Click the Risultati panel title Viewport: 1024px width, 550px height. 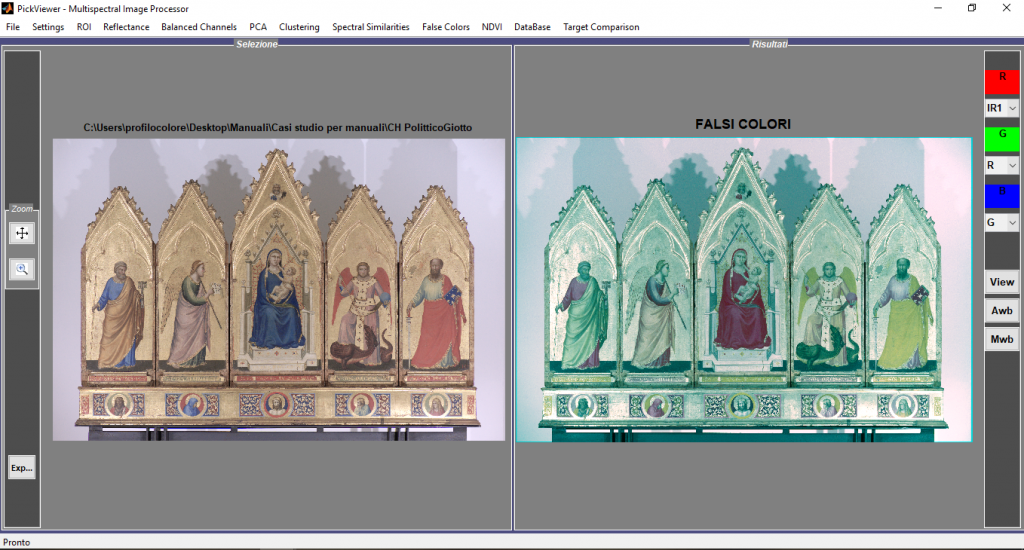[x=769, y=44]
